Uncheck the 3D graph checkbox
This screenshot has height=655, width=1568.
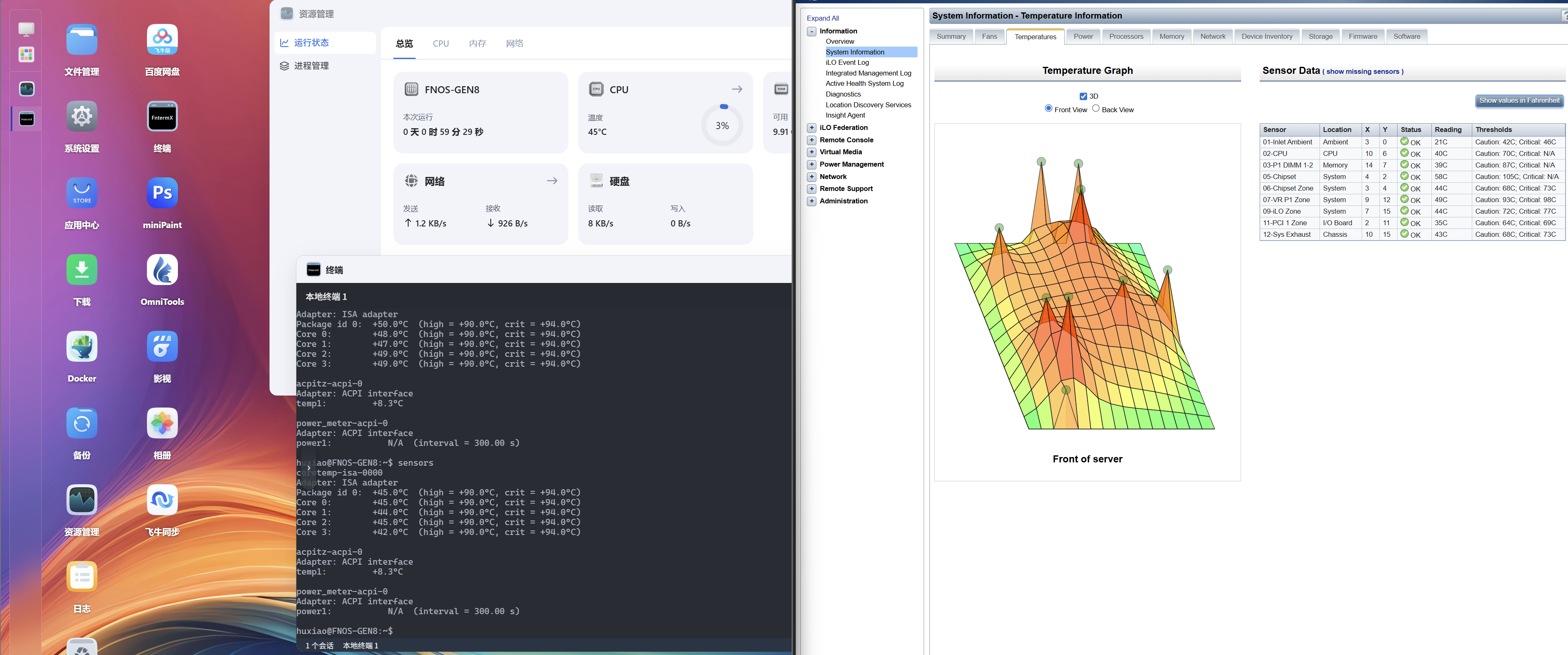click(1083, 97)
